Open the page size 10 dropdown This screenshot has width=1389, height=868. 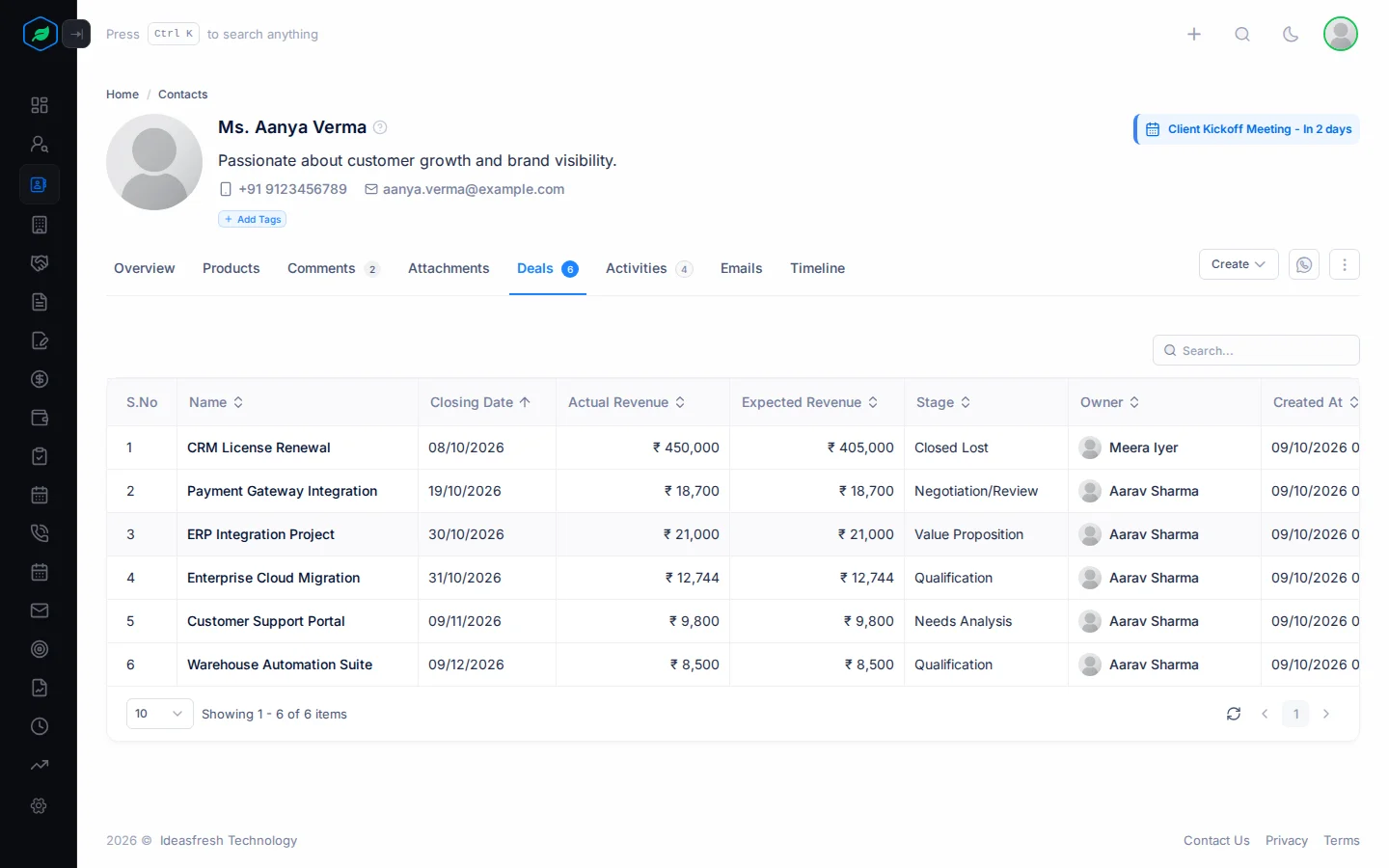160,714
